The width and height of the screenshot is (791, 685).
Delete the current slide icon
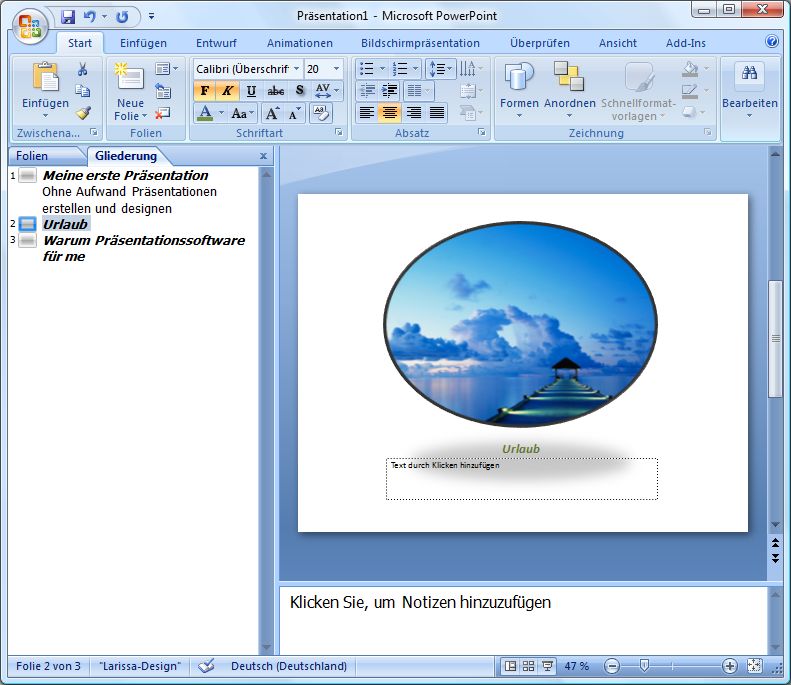tap(162, 113)
